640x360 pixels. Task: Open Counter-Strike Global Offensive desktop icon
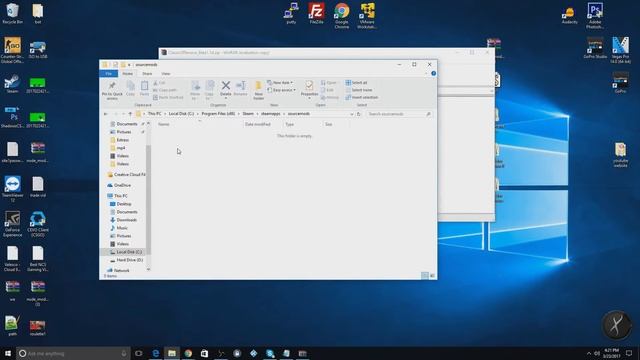pos(12,50)
